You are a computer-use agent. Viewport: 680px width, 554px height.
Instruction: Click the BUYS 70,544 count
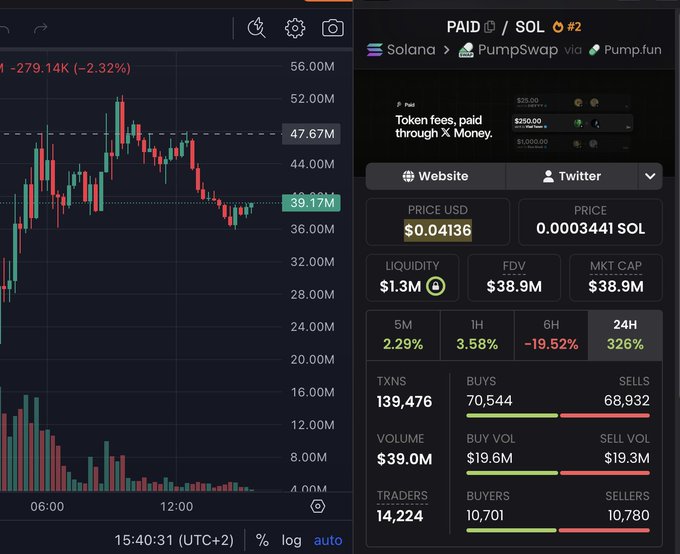click(x=489, y=400)
